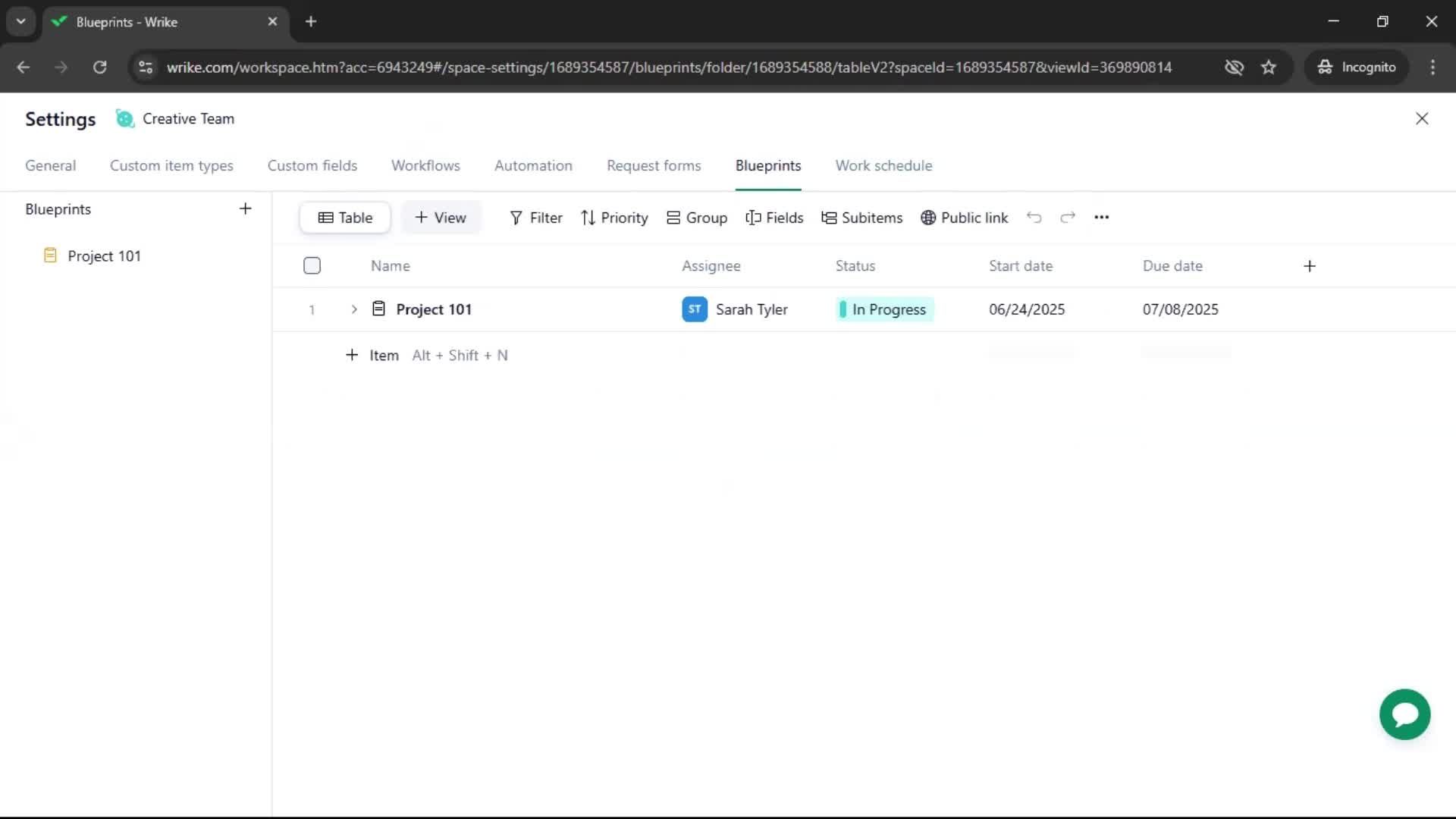Sort by Priority
Viewport: 1456px width, 819px height.
(614, 218)
